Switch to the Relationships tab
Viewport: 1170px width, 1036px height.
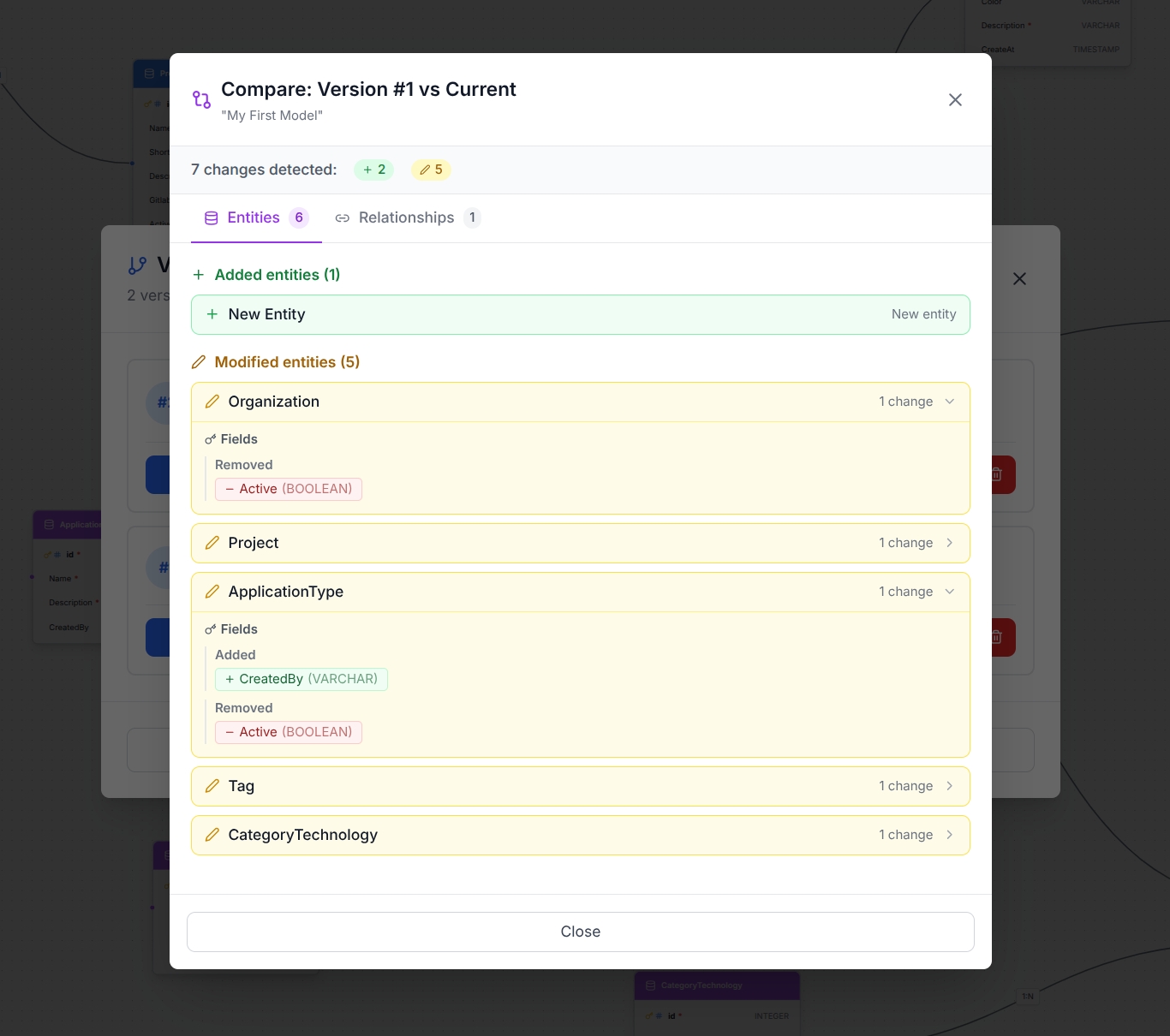click(408, 218)
